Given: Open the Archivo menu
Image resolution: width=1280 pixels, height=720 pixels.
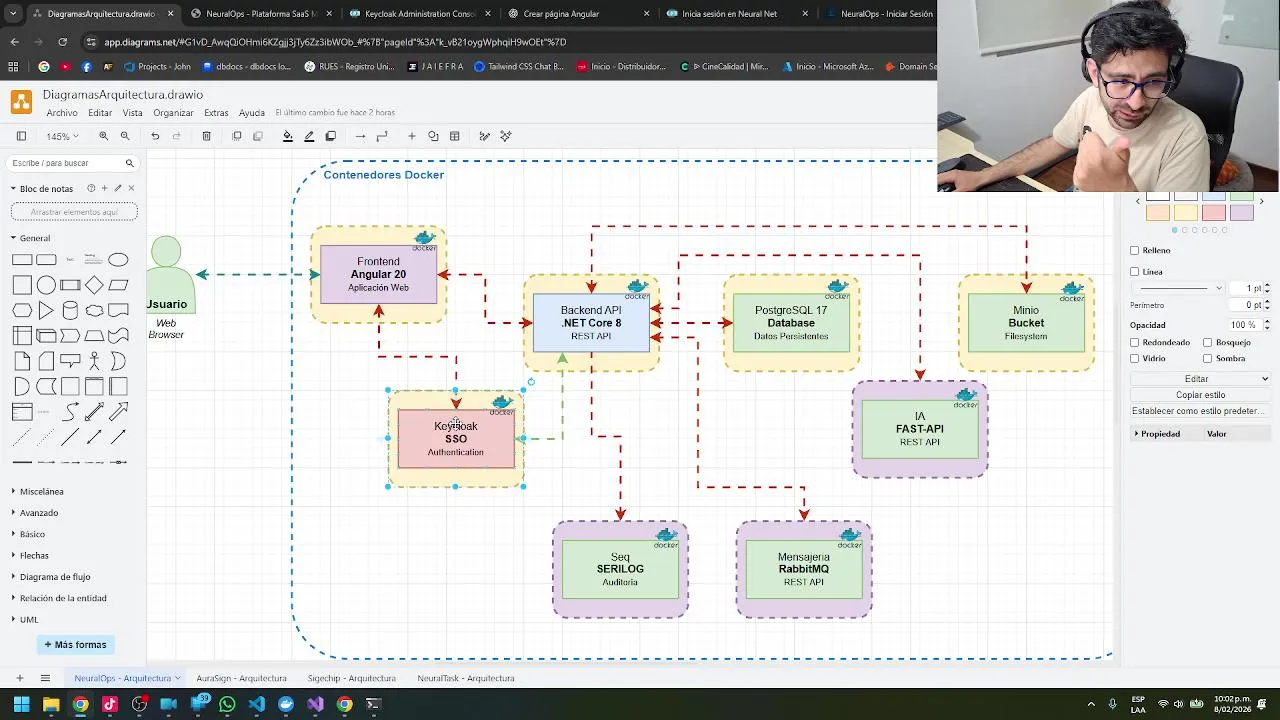Looking at the screenshot, I should point(61,113).
